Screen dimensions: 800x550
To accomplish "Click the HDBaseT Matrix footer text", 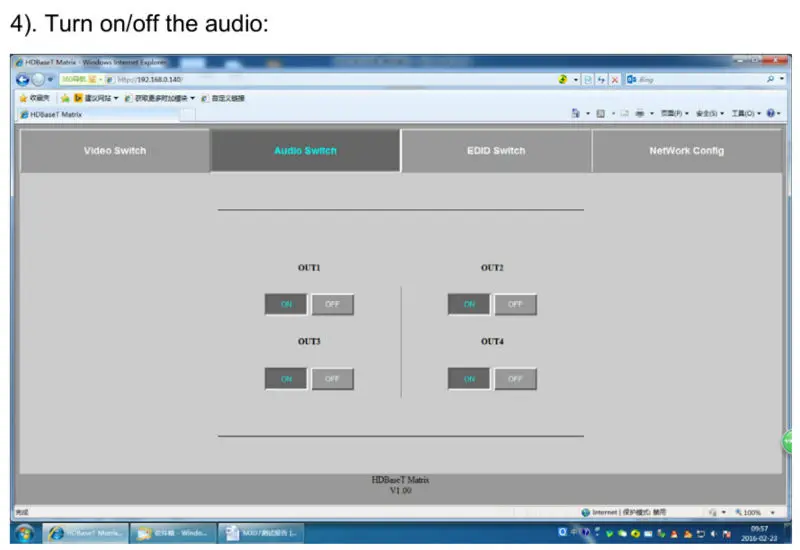I will 401,480.
